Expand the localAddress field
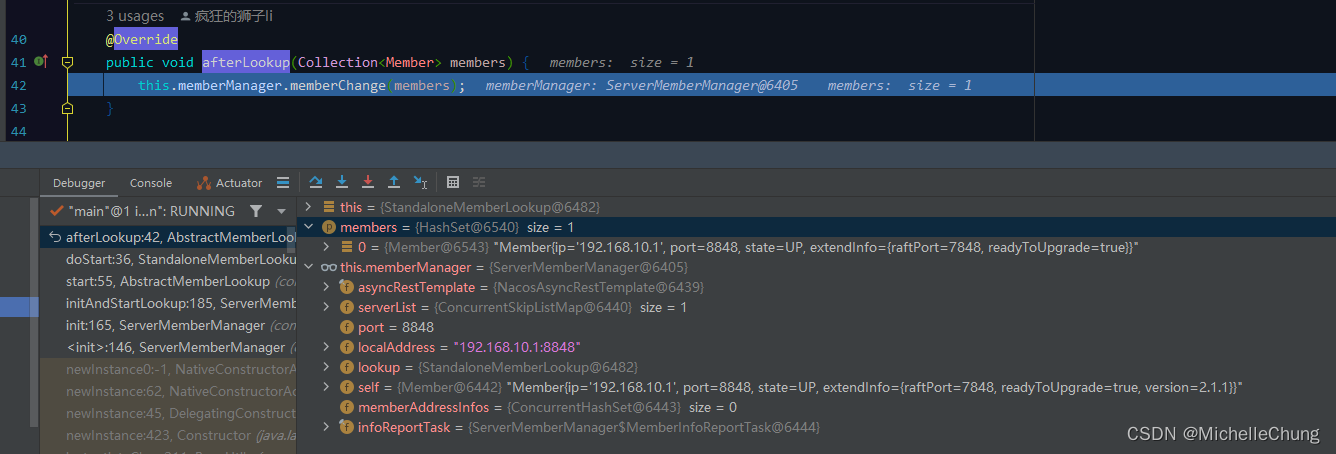Screen dimensions: 1336x454 point(327,347)
